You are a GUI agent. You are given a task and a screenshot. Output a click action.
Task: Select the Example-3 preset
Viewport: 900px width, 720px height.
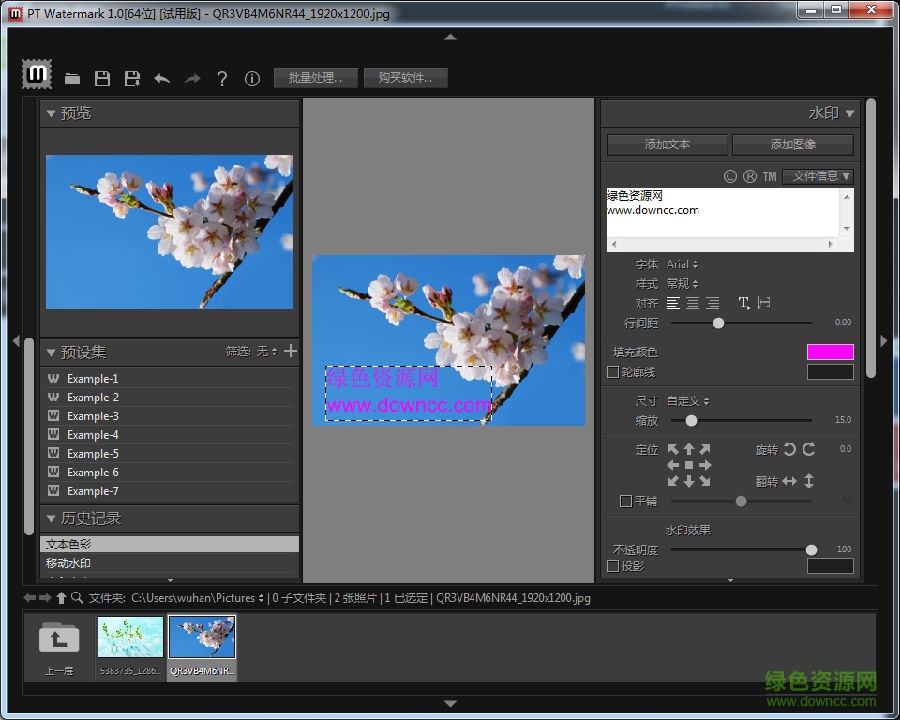(92, 416)
